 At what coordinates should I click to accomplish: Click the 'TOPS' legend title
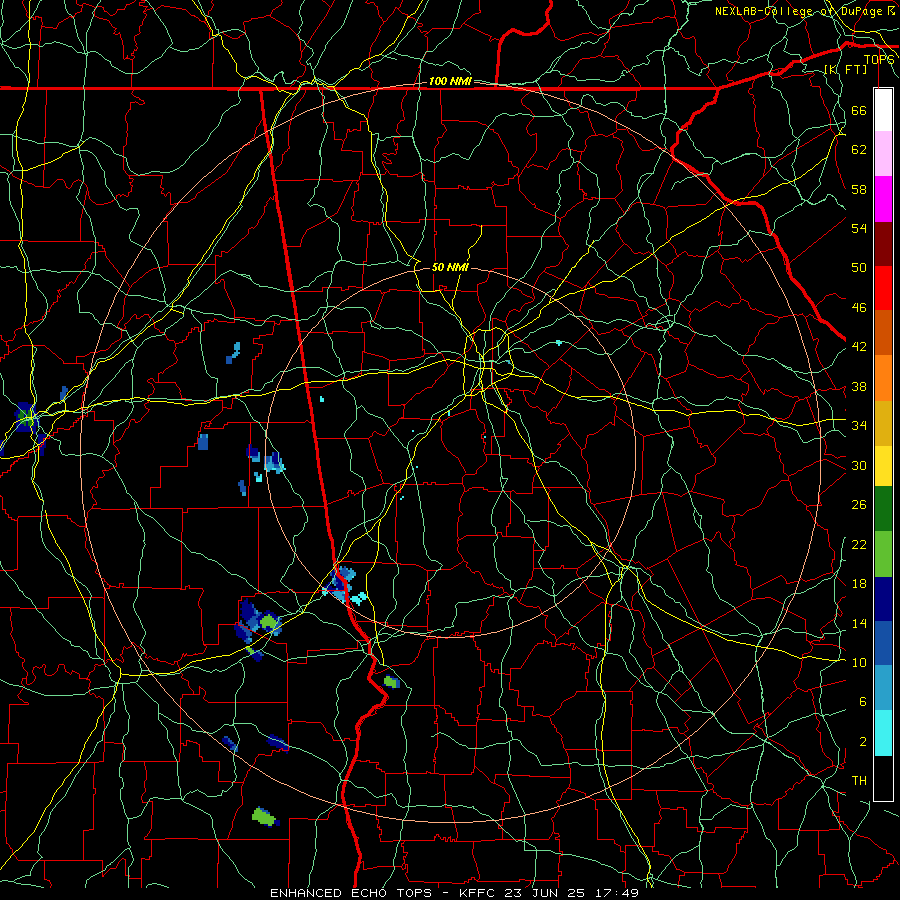[x=879, y=60]
